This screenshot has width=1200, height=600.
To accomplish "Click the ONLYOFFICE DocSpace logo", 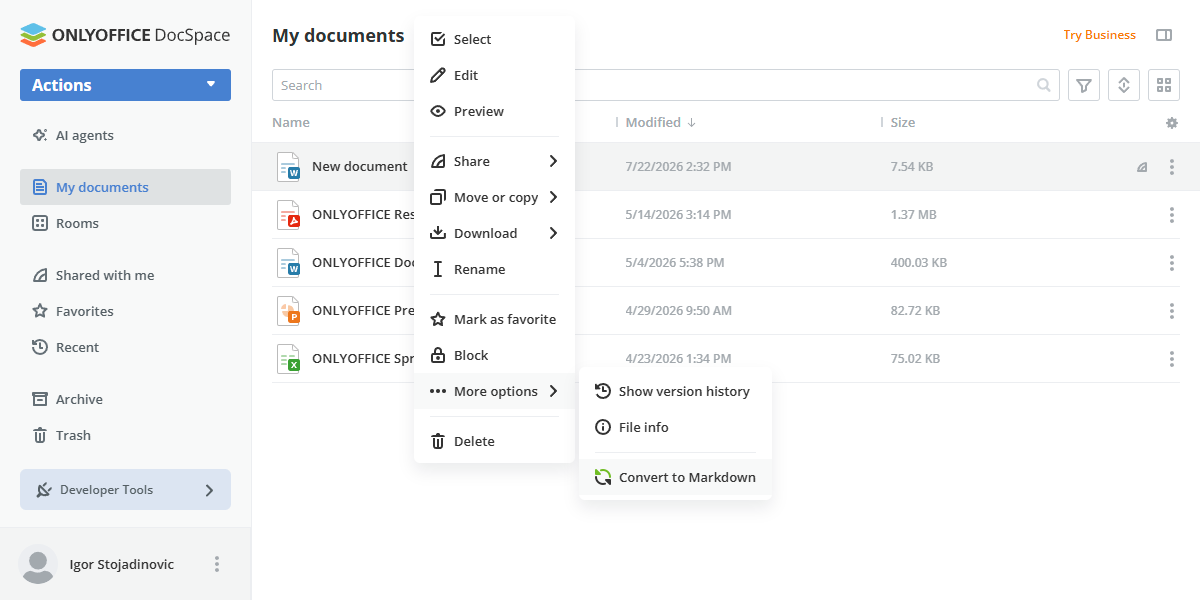I will click(x=125, y=35).
